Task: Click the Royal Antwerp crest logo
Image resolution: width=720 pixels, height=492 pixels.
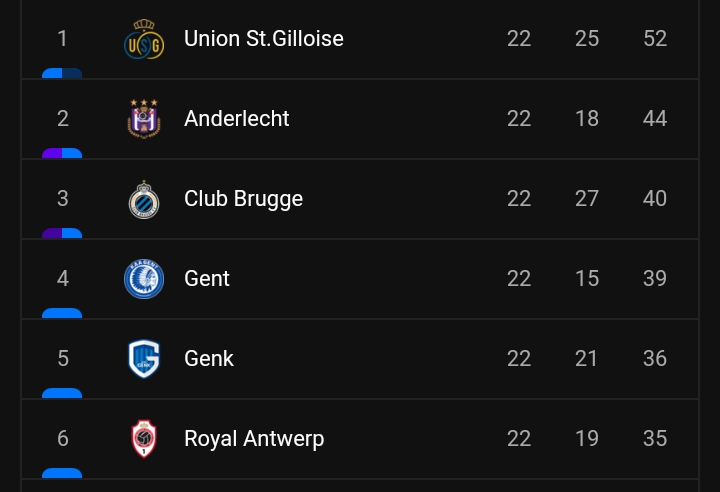Action: coord(144,439)
